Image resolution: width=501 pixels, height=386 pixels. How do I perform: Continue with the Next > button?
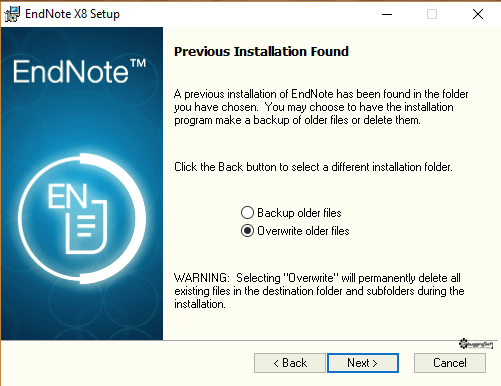(x=363, y=363)
